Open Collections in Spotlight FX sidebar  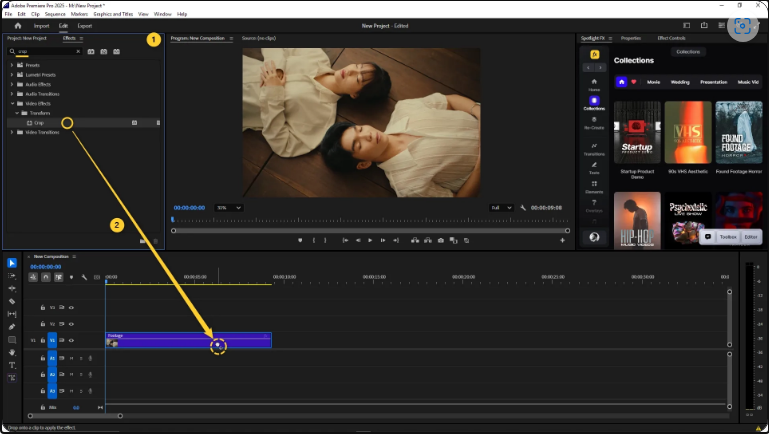[594, 103]
